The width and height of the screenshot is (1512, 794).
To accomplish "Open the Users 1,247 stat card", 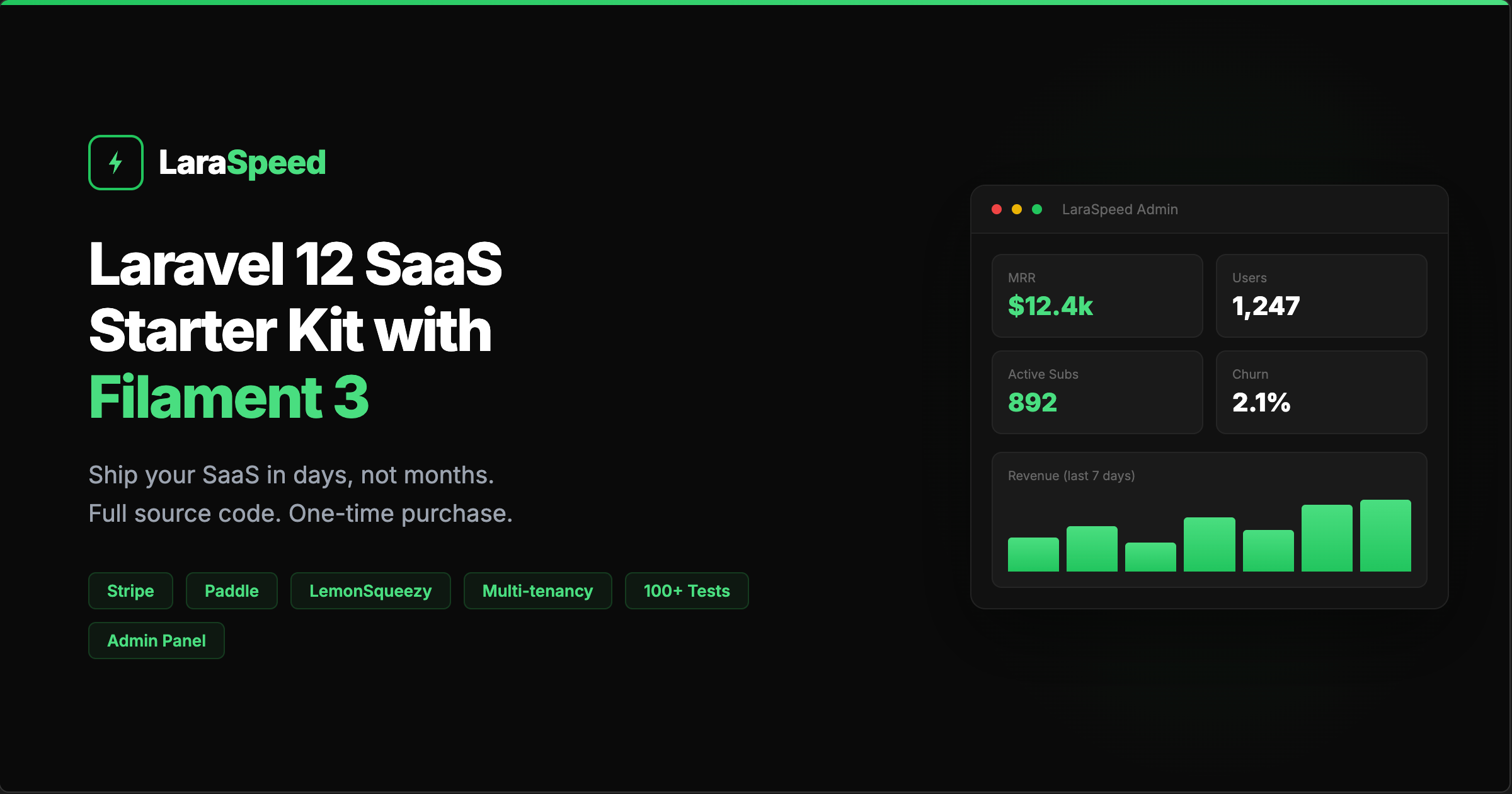I will [x=1322, y=296].
